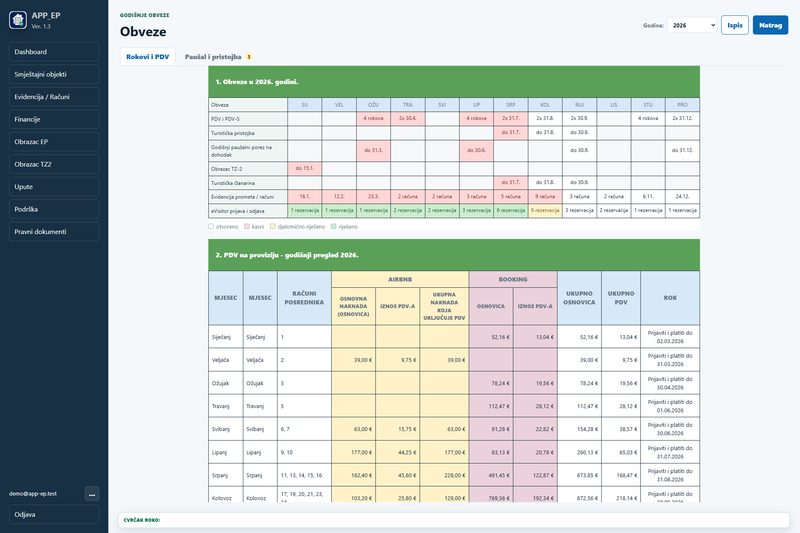Open the Dashboard sidebar item
This screenshot has height=533, width=800.
tap(54, 52)
